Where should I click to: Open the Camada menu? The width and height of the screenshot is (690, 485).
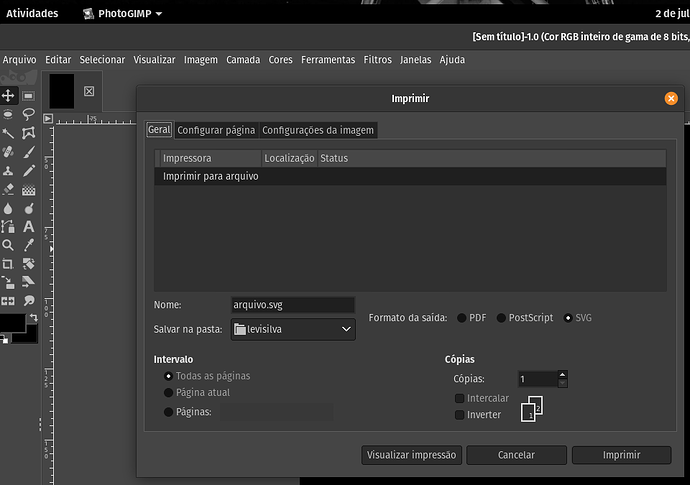[x=243, y=59]
